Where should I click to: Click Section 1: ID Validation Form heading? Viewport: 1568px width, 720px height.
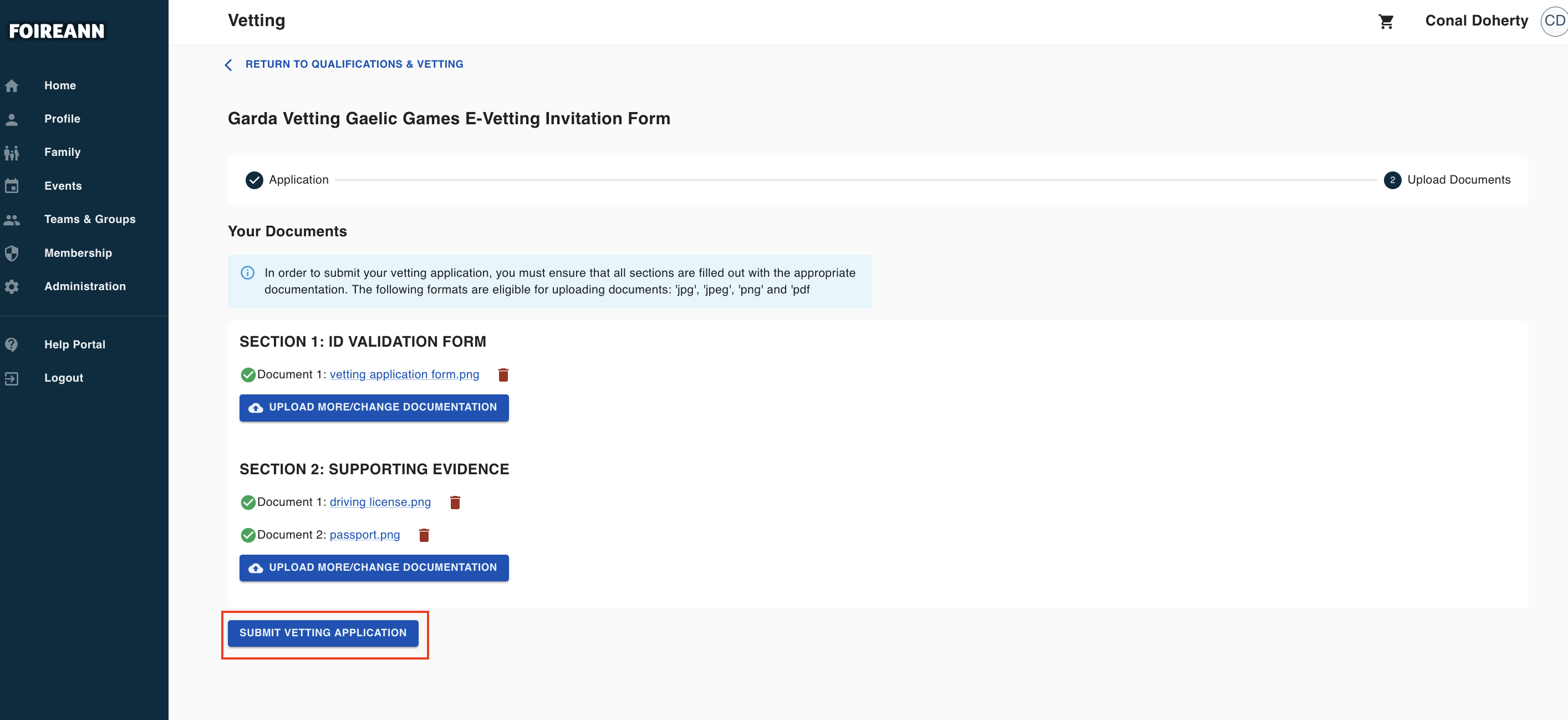(363, 342)
